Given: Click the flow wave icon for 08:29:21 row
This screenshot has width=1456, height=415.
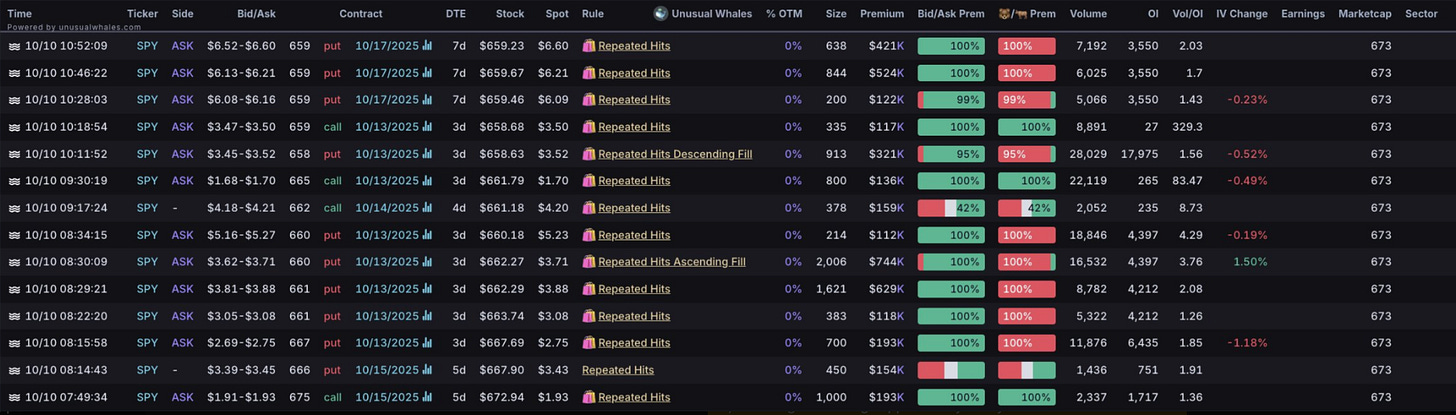Looking at the screenshot, I should click(15, 289).
